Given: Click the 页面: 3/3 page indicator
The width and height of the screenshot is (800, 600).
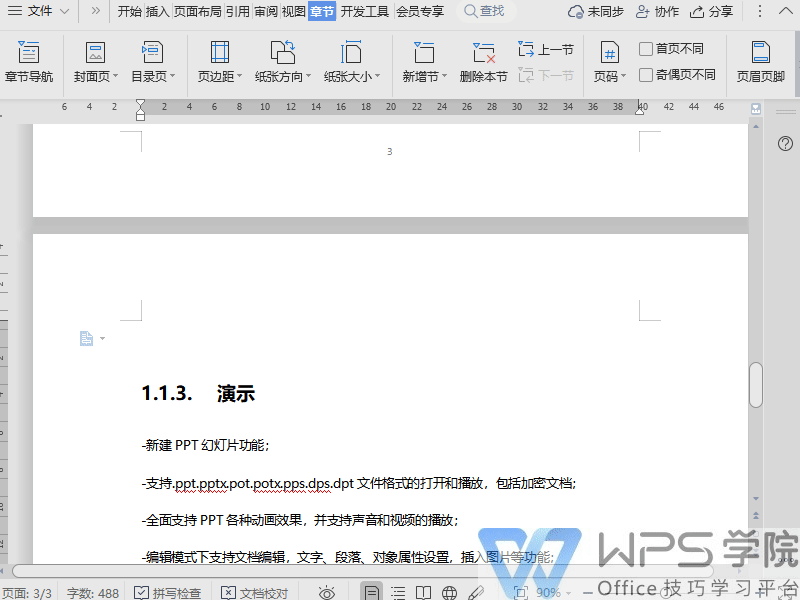Looking at the screenshot, I should (27, 593).
